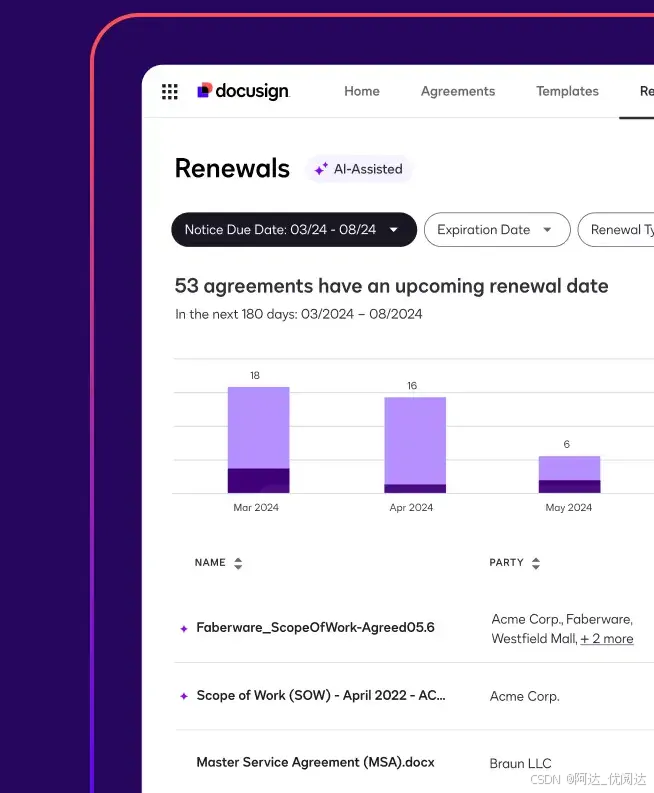Image resolution: width=654 pixels, height=793 pixels.
Task: Expand the Expiration Date filter dropdown
Action: [x=497, y=230]
